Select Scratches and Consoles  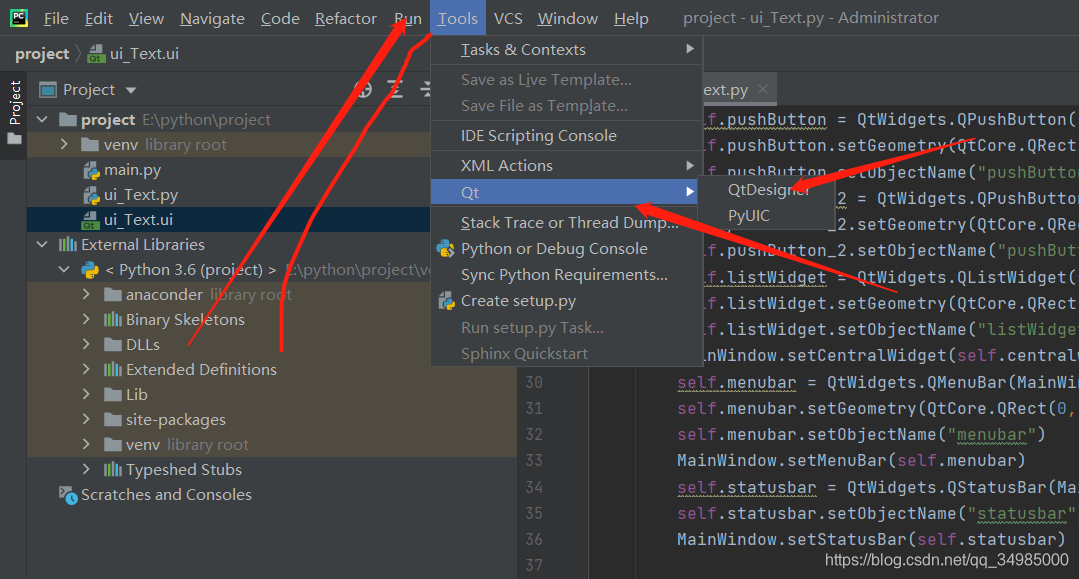click(x=166, y=494)
